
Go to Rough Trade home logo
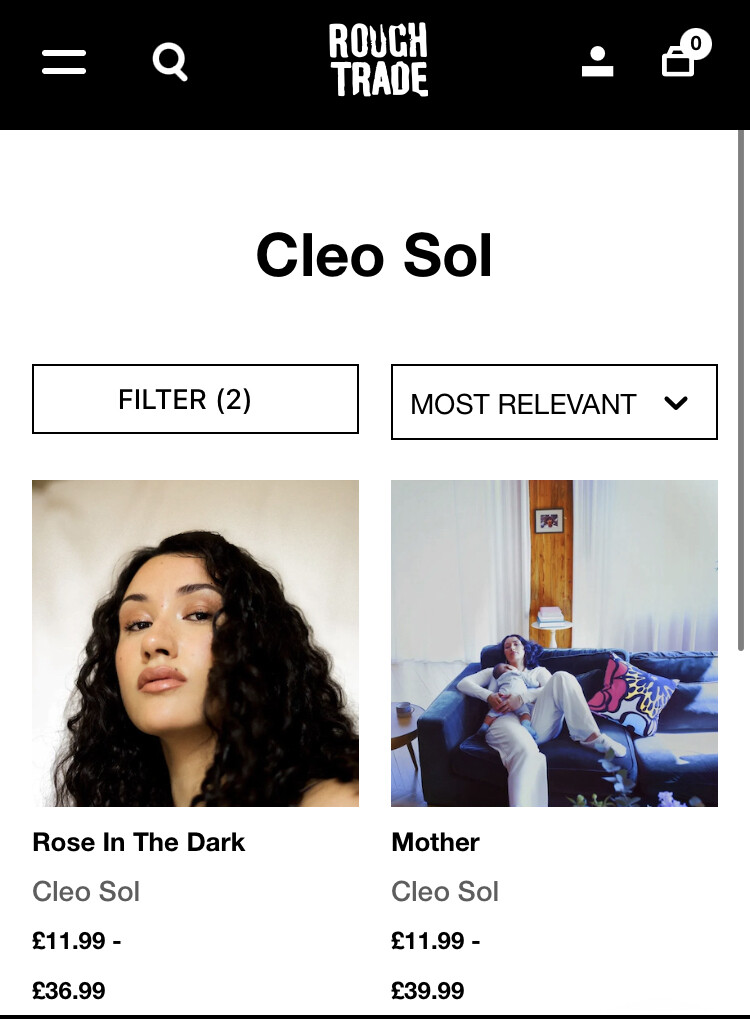pyautogui.click(x=378, y=60)
